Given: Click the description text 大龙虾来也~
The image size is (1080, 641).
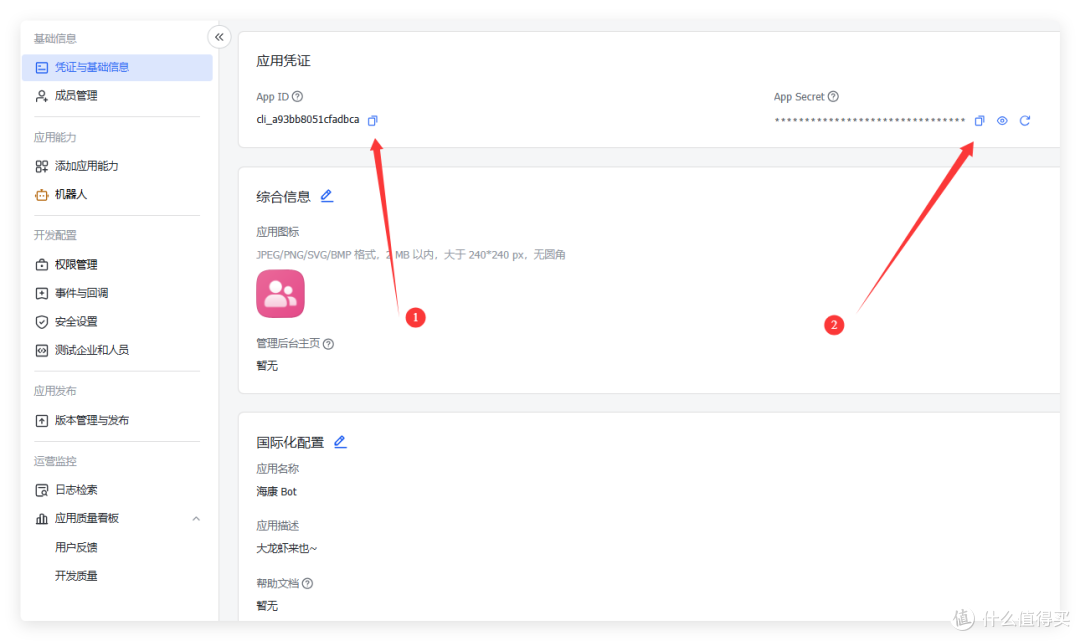Looking at the screenshot, I should (287, 549).
